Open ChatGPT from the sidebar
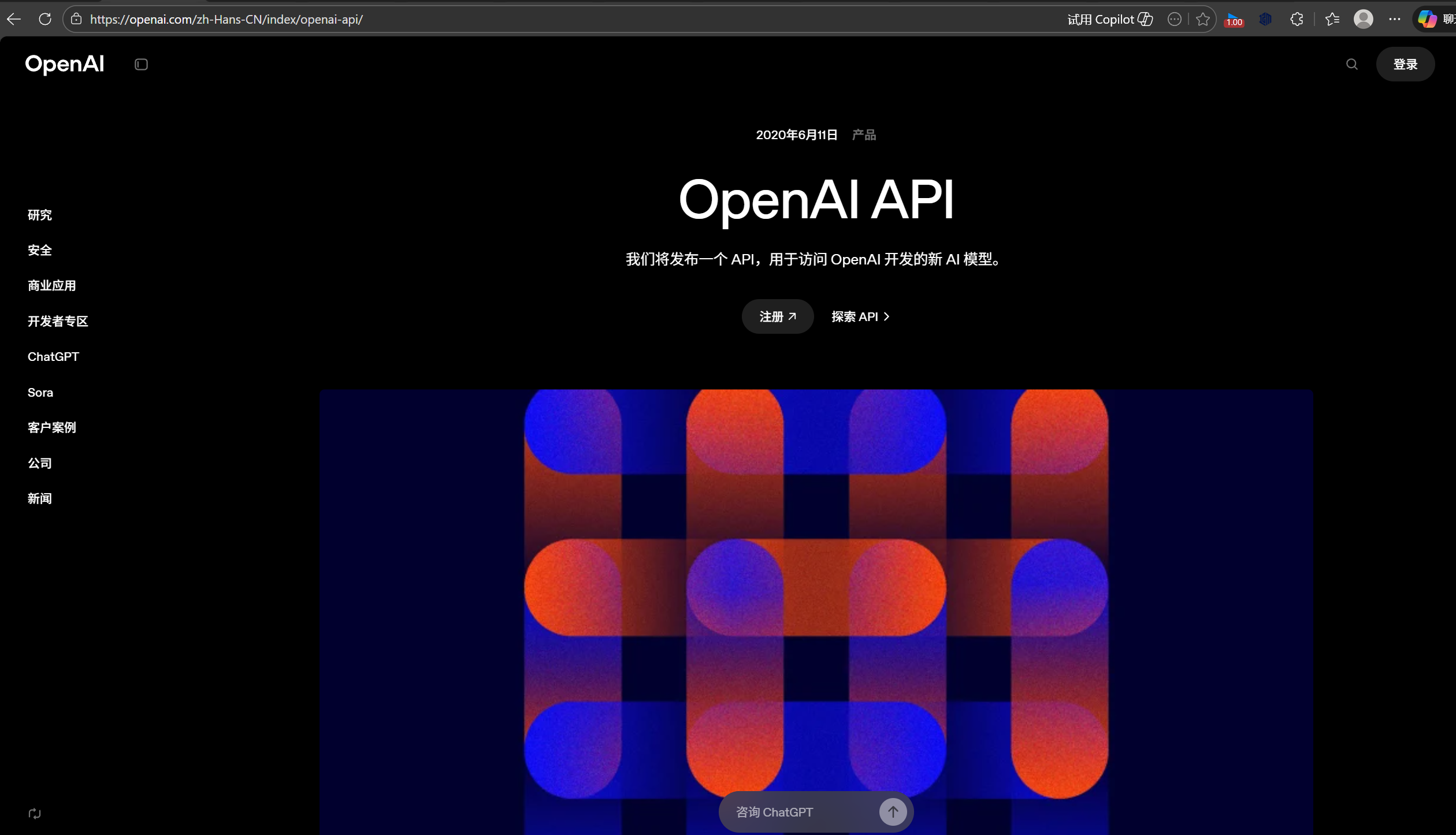Viewport: 1456px width, 835px height. point(53,356)
